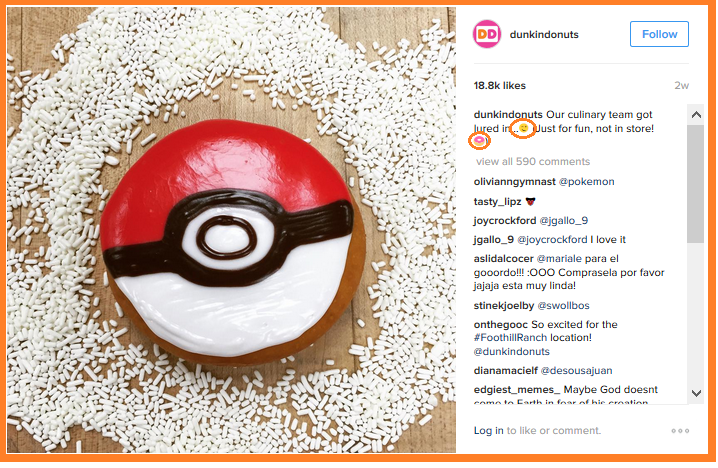Open oliviangymnast's profile from comment
Viewport: 718px width, 468px height.
(515, 182)
